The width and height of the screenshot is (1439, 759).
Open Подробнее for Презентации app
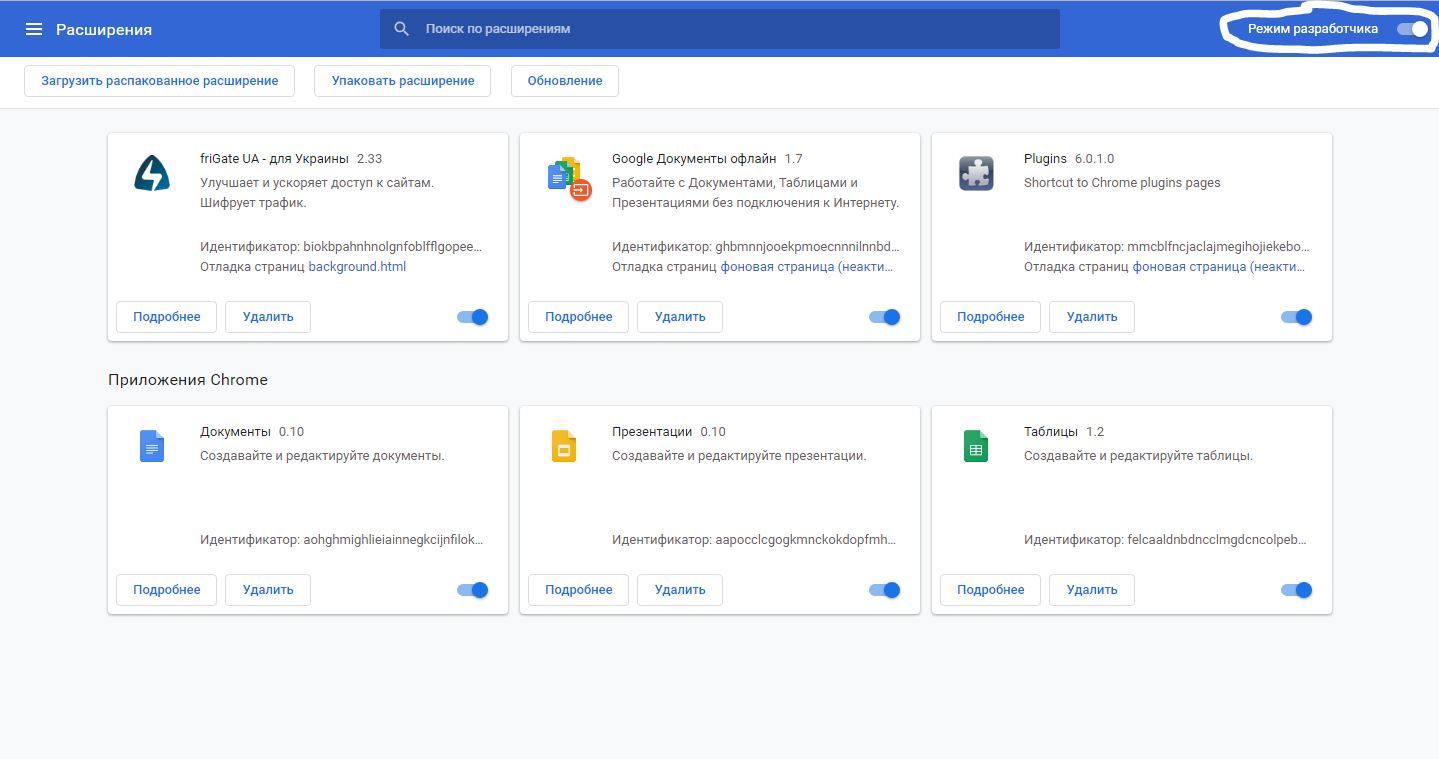[579, 590]
